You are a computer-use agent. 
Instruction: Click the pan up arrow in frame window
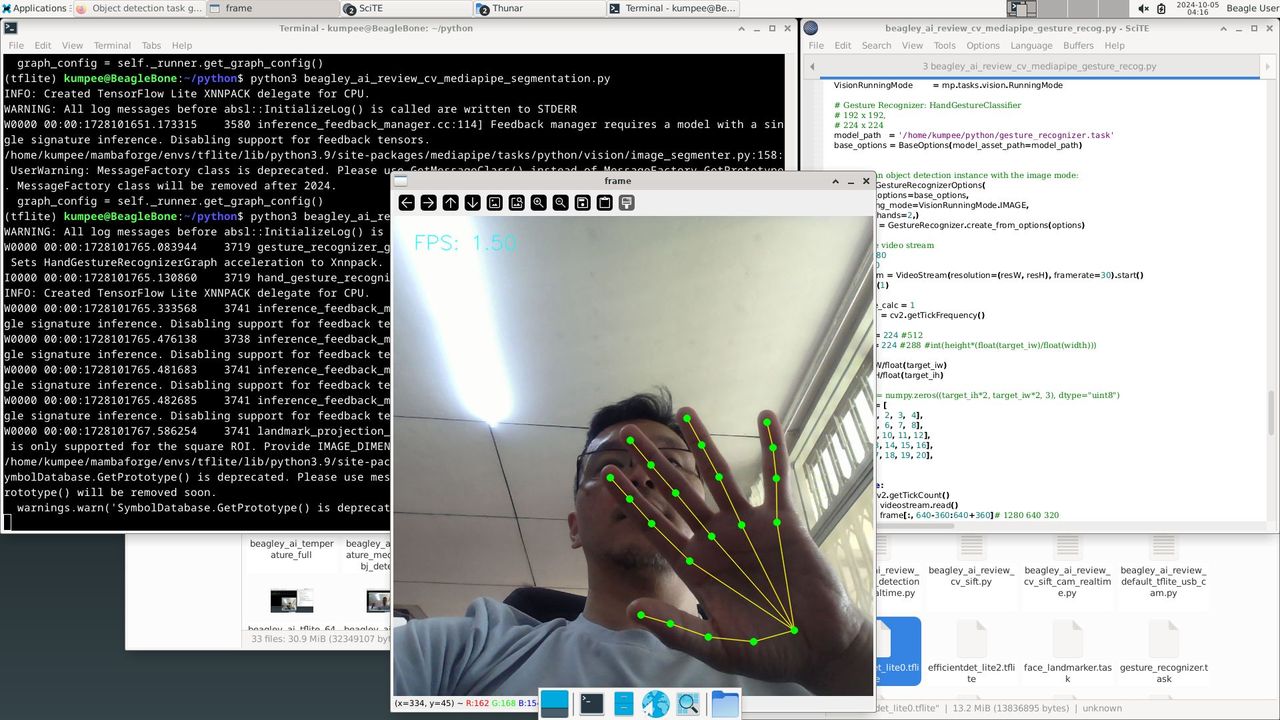[x=450, y=203]
